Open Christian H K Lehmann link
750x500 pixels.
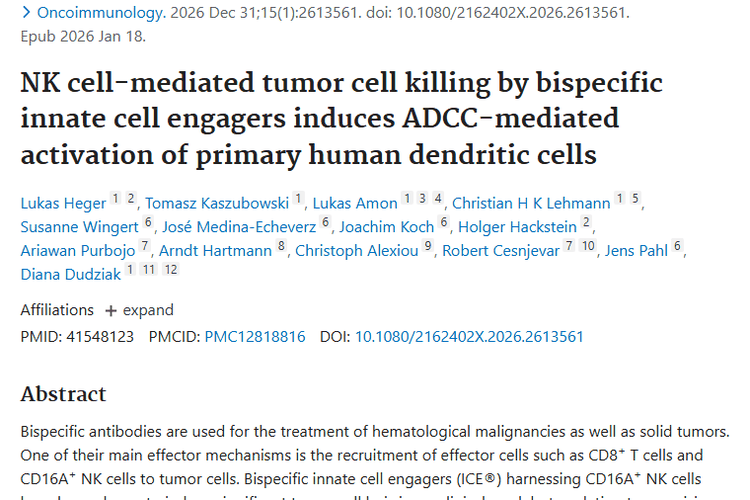tap(531, 203)
